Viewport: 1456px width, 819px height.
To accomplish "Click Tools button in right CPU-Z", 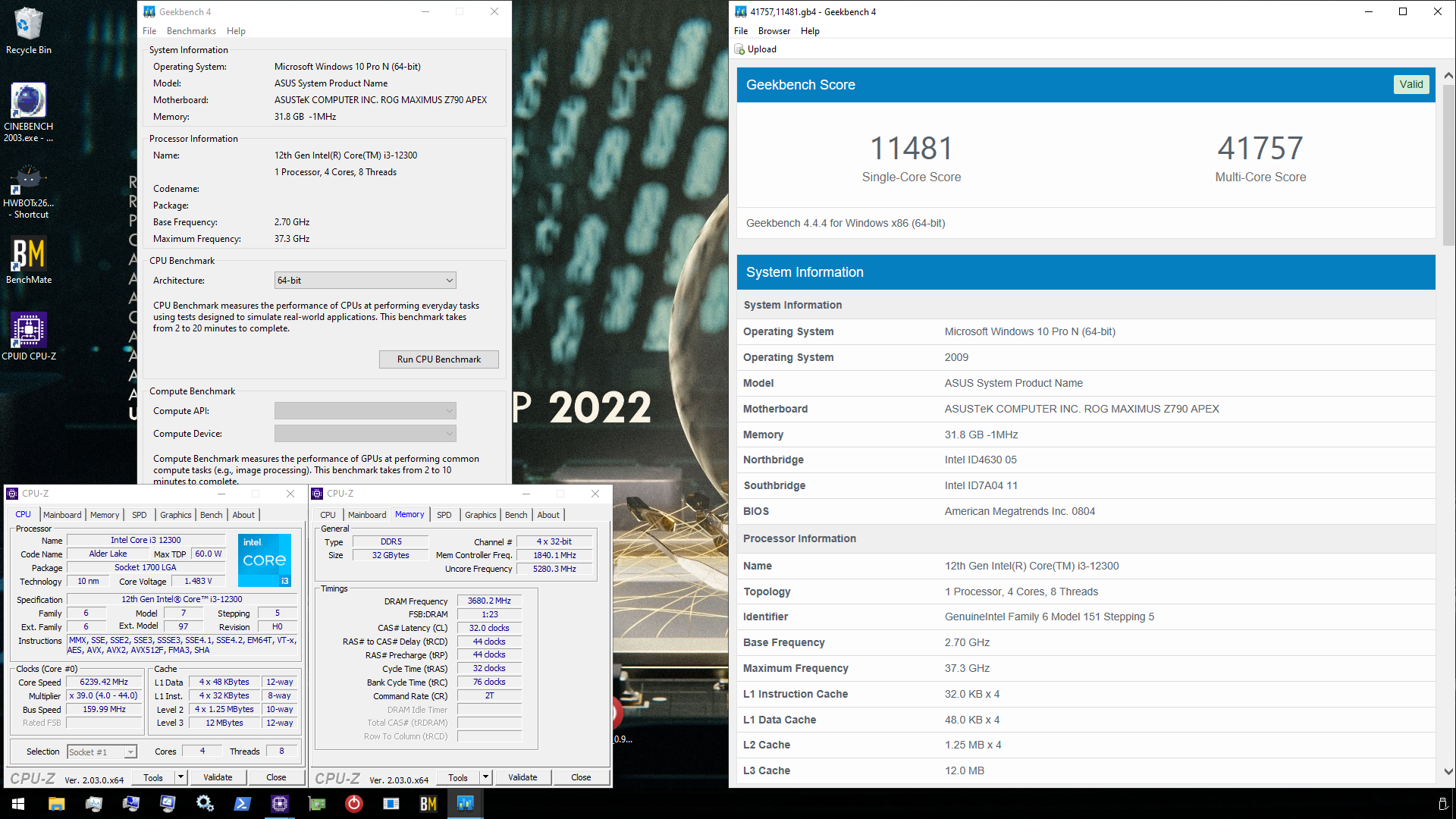I will (x=458, y=777).
